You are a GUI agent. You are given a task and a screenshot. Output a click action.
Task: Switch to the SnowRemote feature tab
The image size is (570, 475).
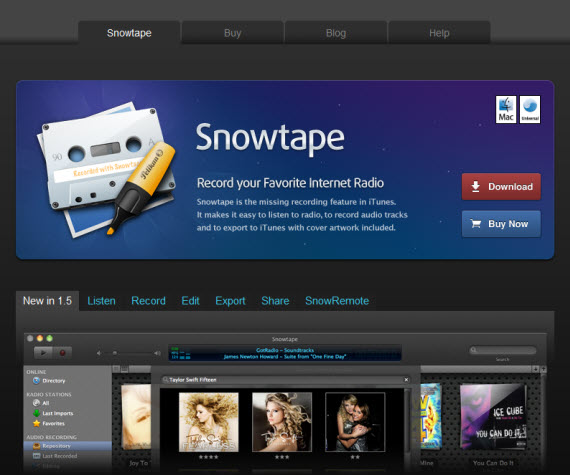point(337,301)
